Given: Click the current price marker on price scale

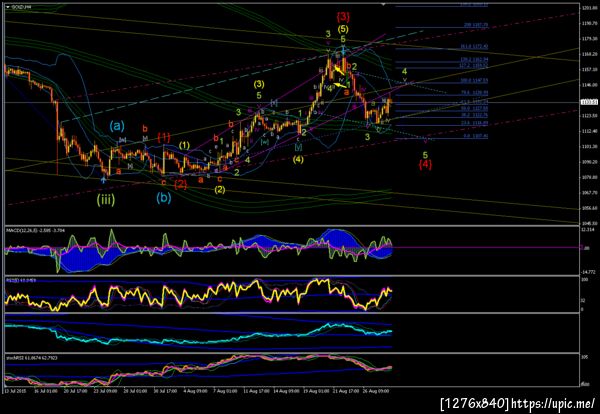Looking at the screenshot, I should pyautogui.click(x=587, y=102).
